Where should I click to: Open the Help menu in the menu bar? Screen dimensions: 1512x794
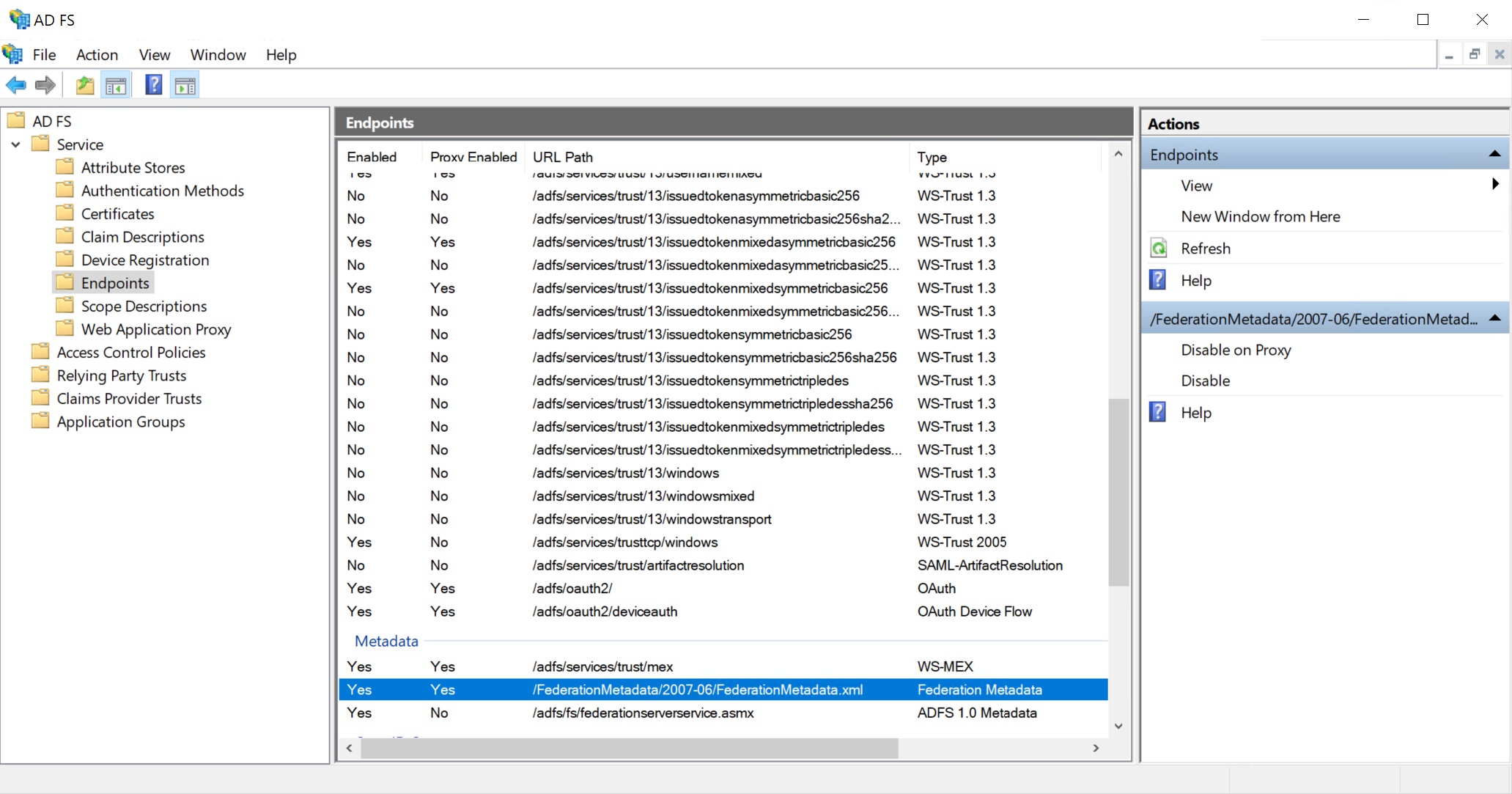(x=281, y=55)
